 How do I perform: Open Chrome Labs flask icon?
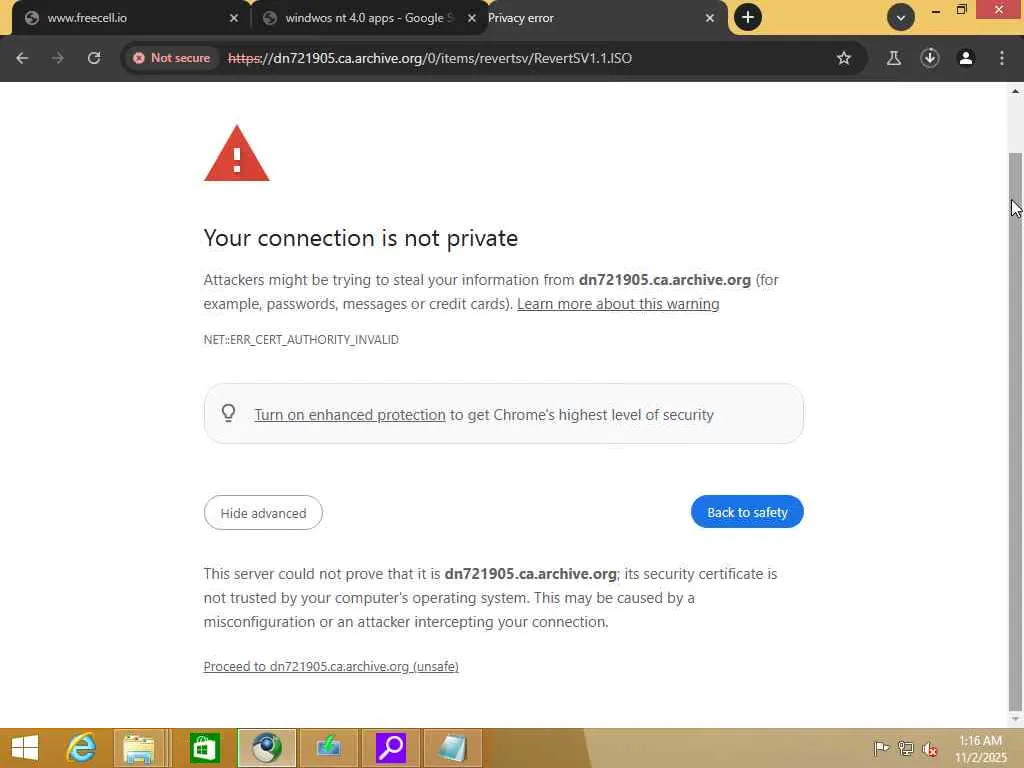click(x=894, y=58)
